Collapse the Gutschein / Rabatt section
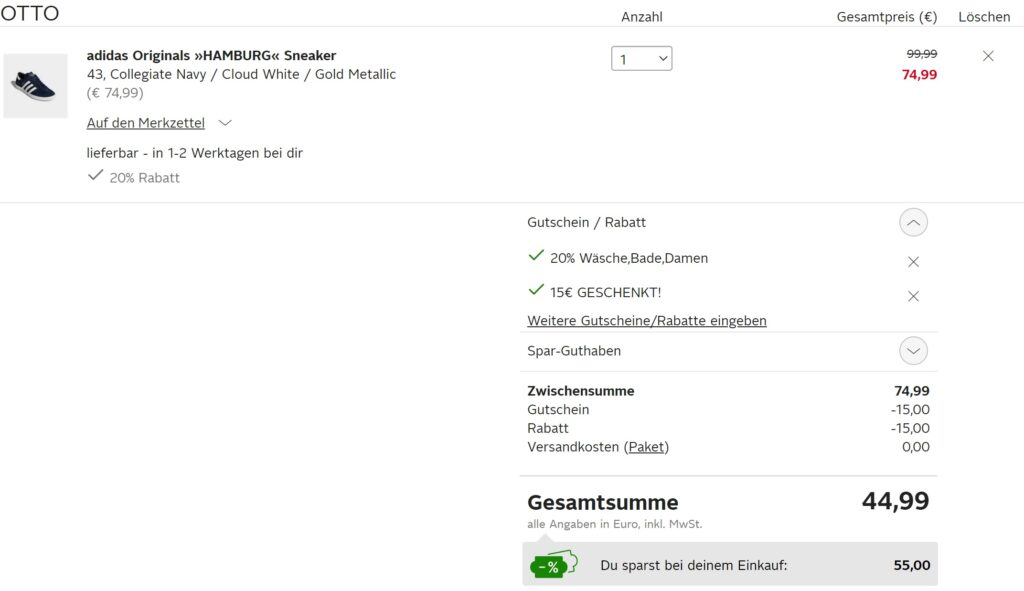Viewport: 1024px width, 591px height. pos(913,223)
